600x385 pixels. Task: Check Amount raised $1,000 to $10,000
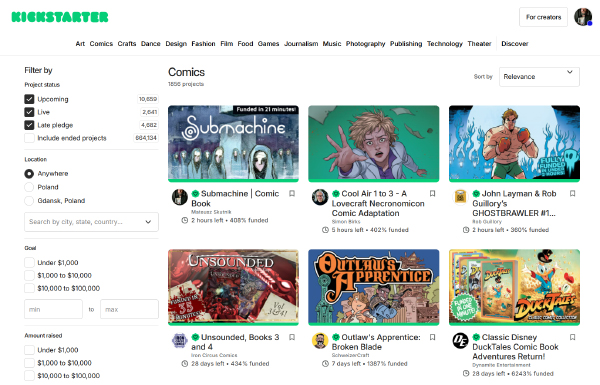[x=29, y=363]
